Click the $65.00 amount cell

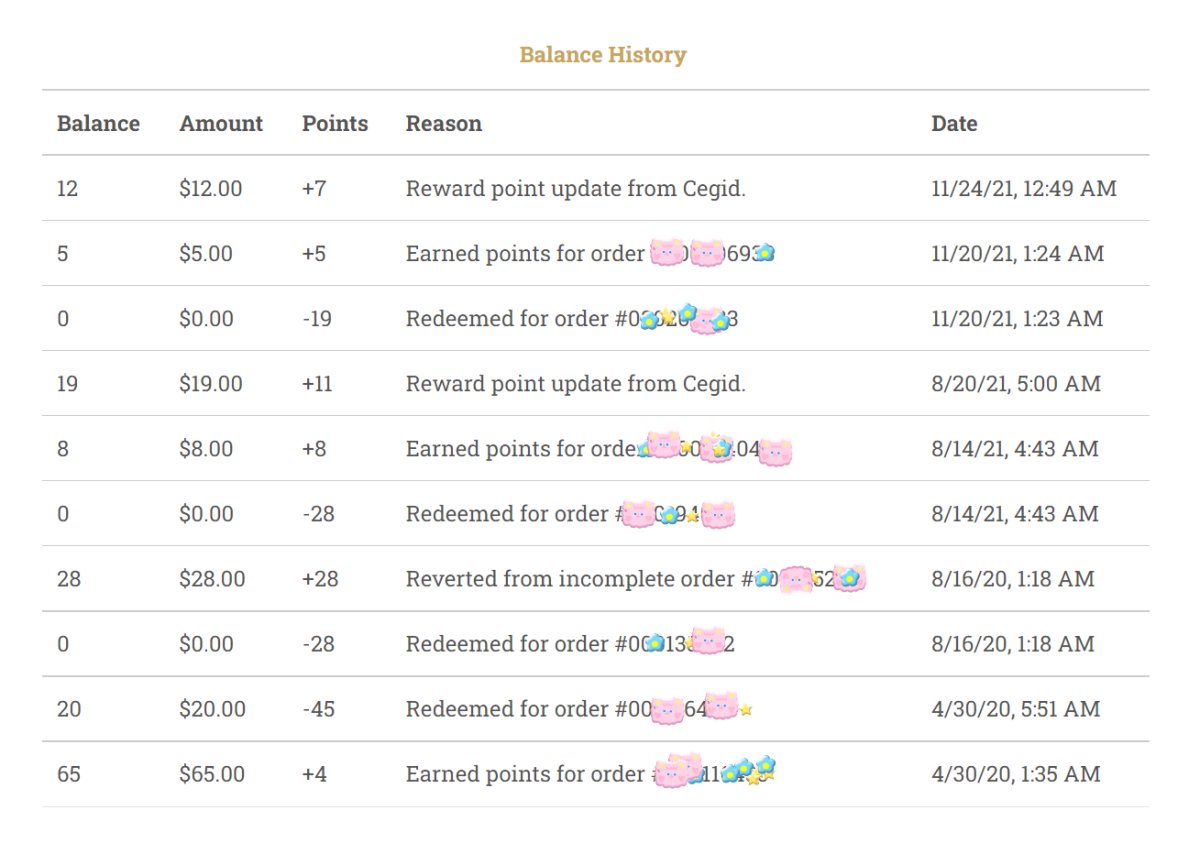click(x=212, y=774)
